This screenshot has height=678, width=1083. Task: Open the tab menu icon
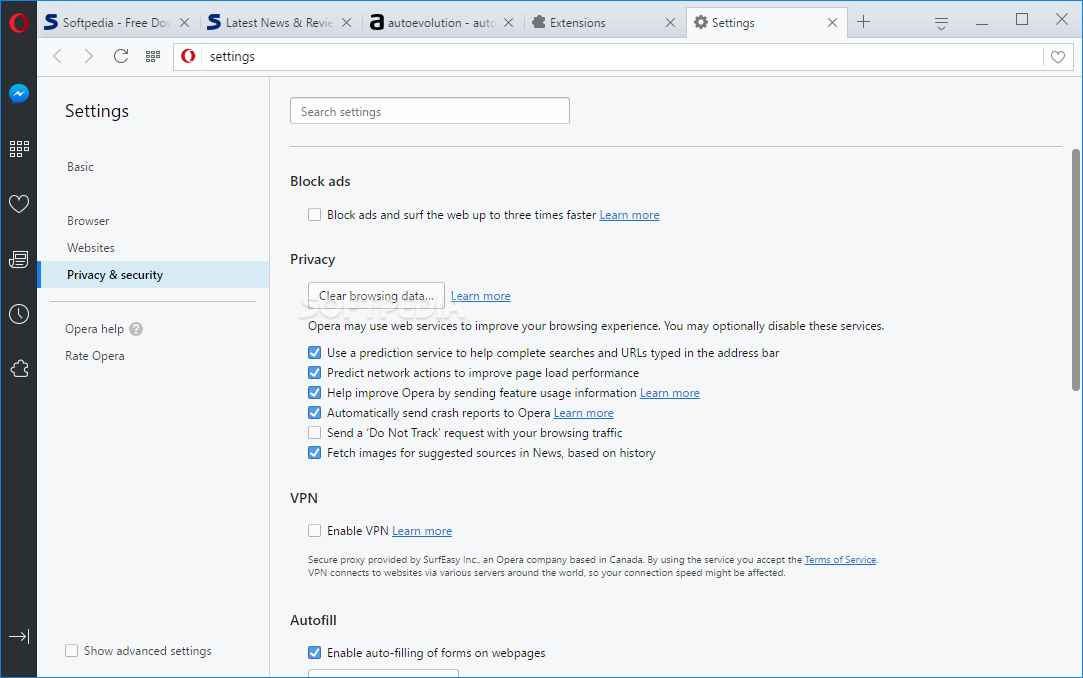(x=941, y=23)
